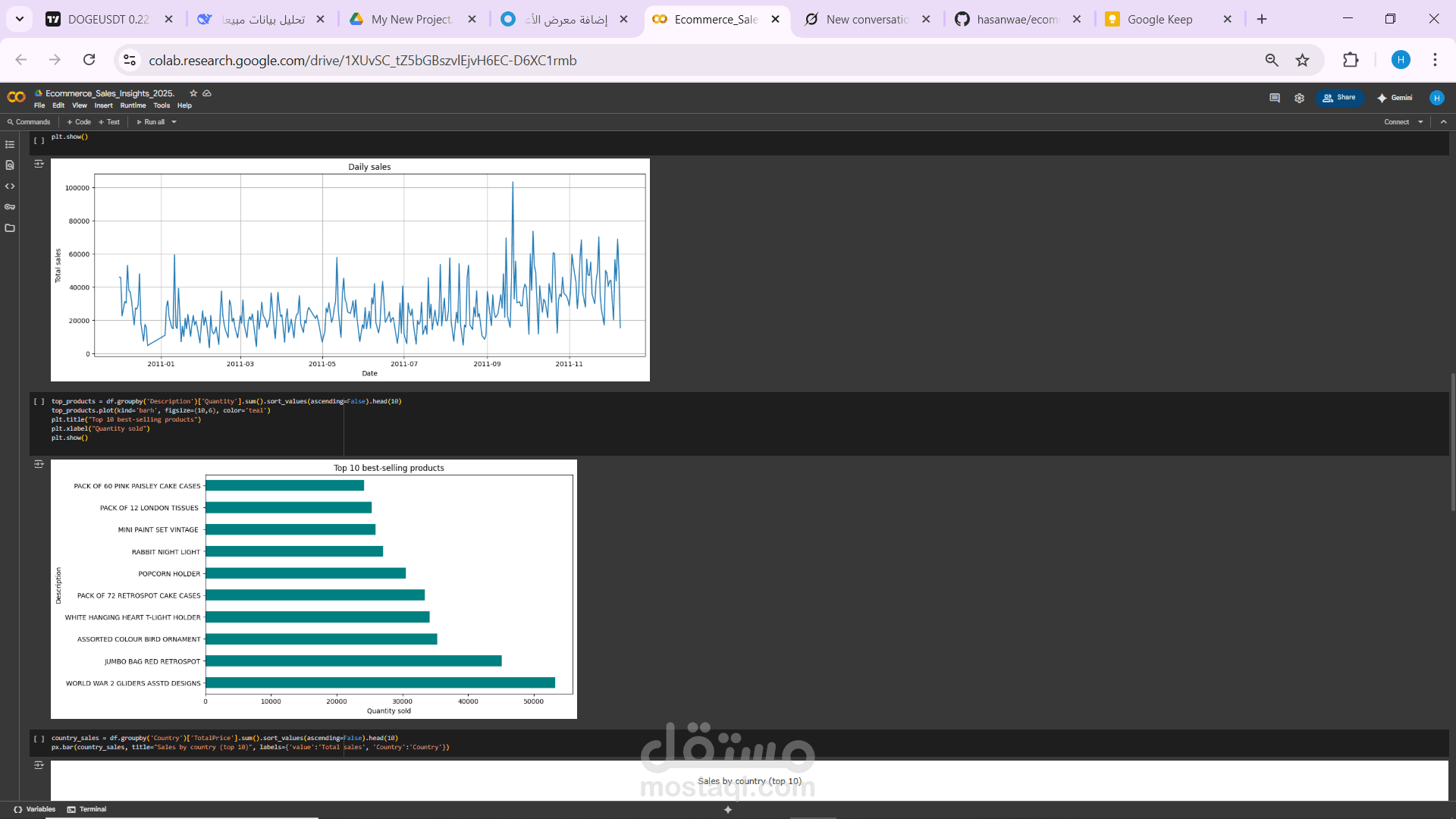This screenshot has height=819, width=1456.
Task: Open the Secrets key sidebar panel
Action: click(10, 207)
